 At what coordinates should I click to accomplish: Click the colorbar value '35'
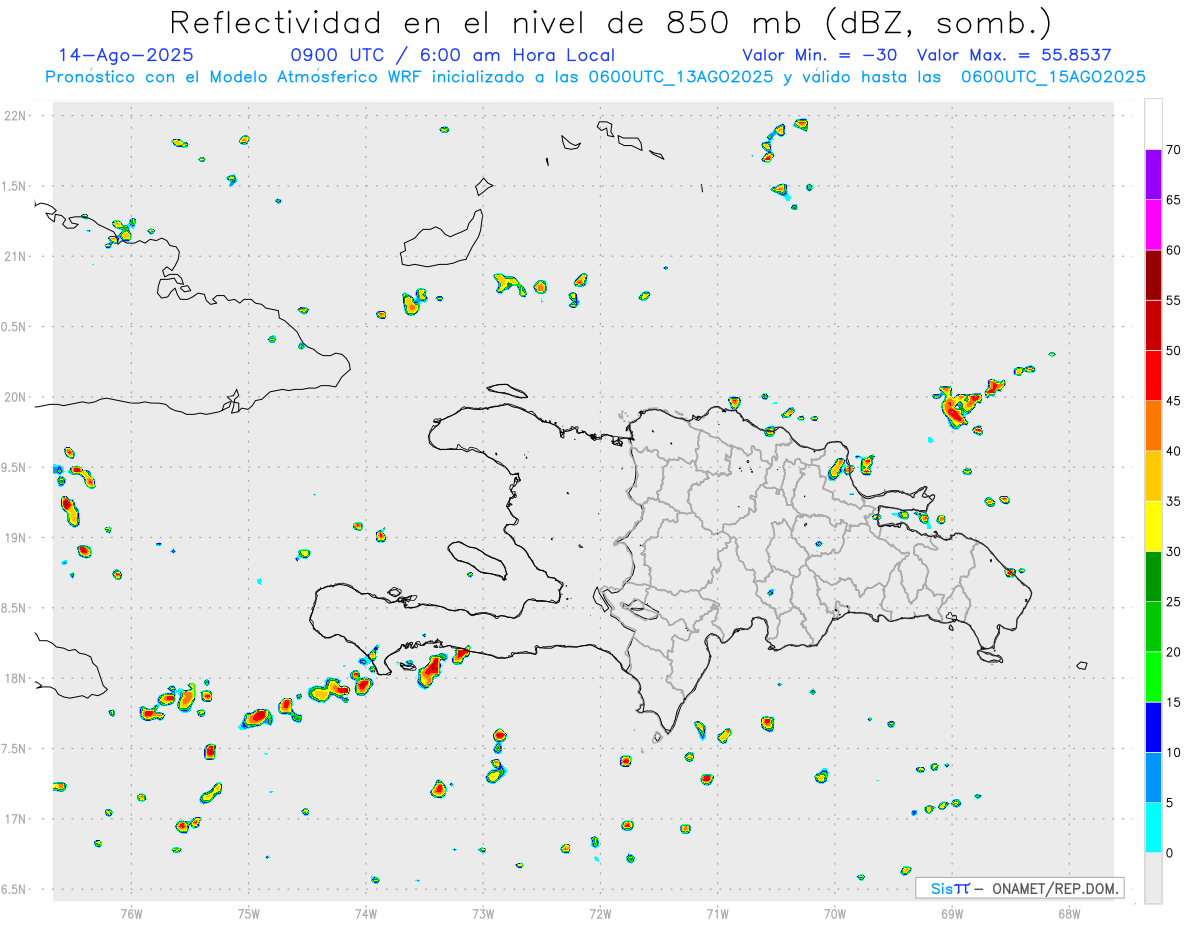point(1174,501)
